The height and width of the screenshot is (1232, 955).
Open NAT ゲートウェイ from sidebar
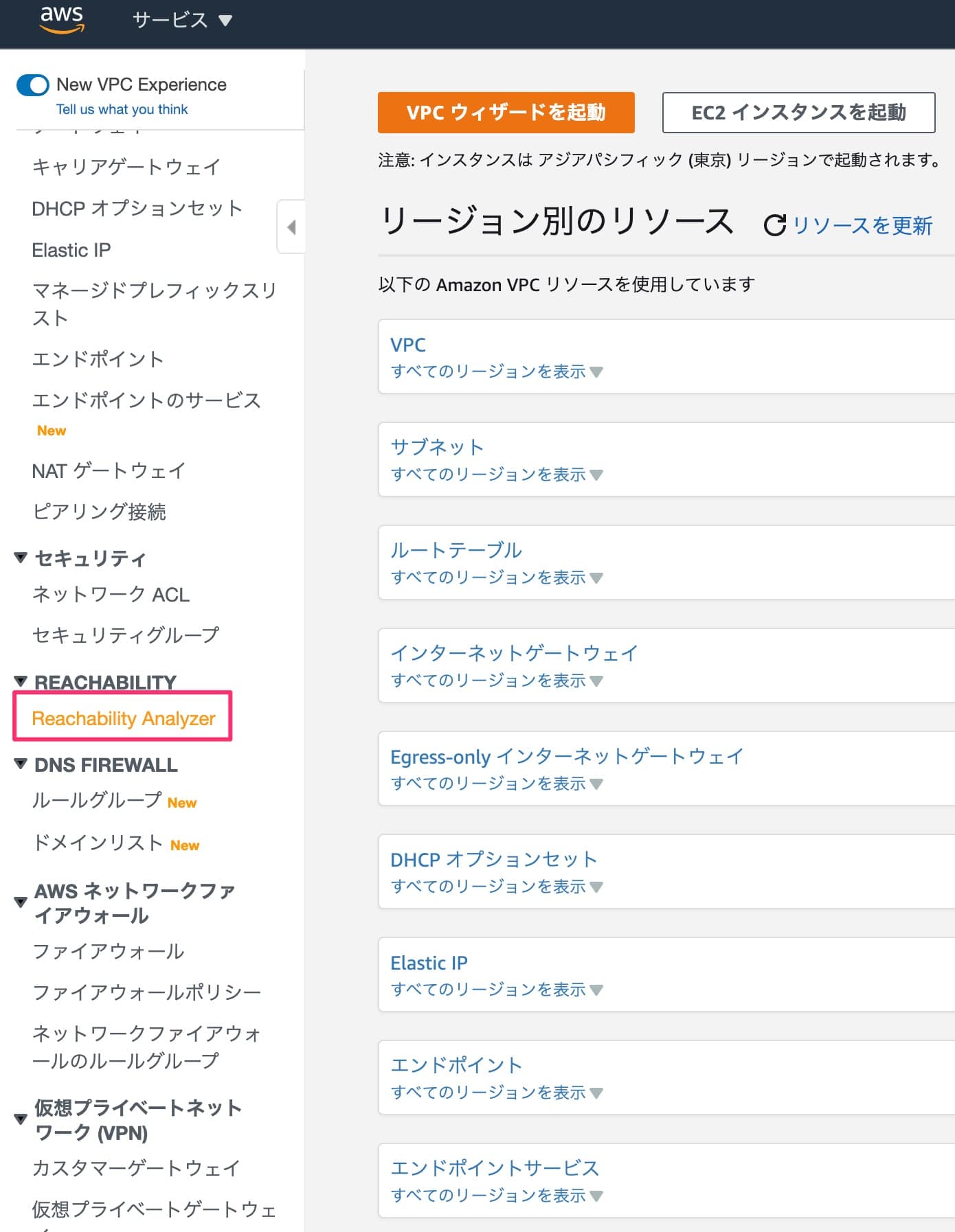click(x=109, y=470)
